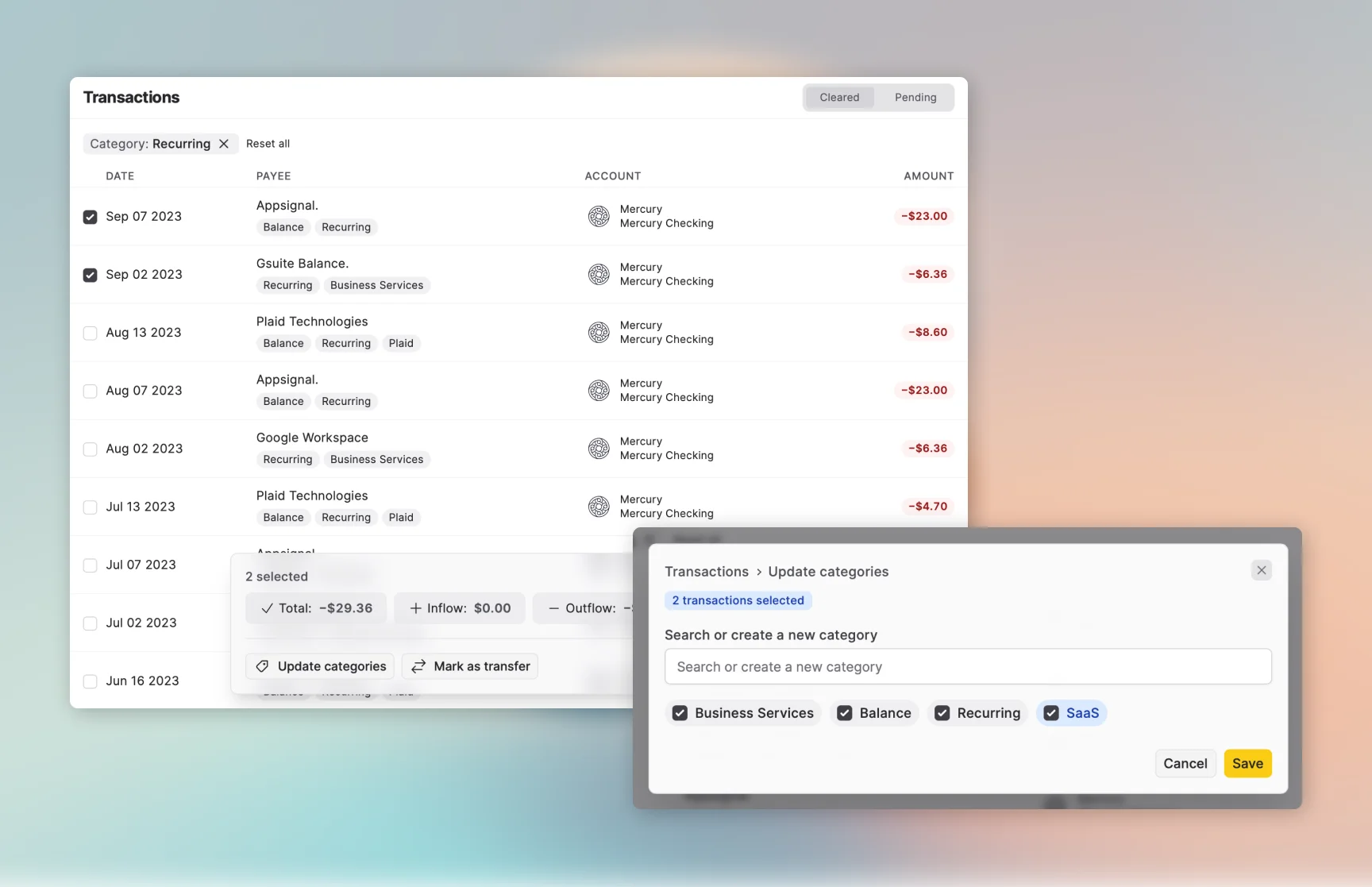Uncheck the Business Services category chip
Image resolution: width=1372 pixels, height=887 pixels.
click(680, 713)
